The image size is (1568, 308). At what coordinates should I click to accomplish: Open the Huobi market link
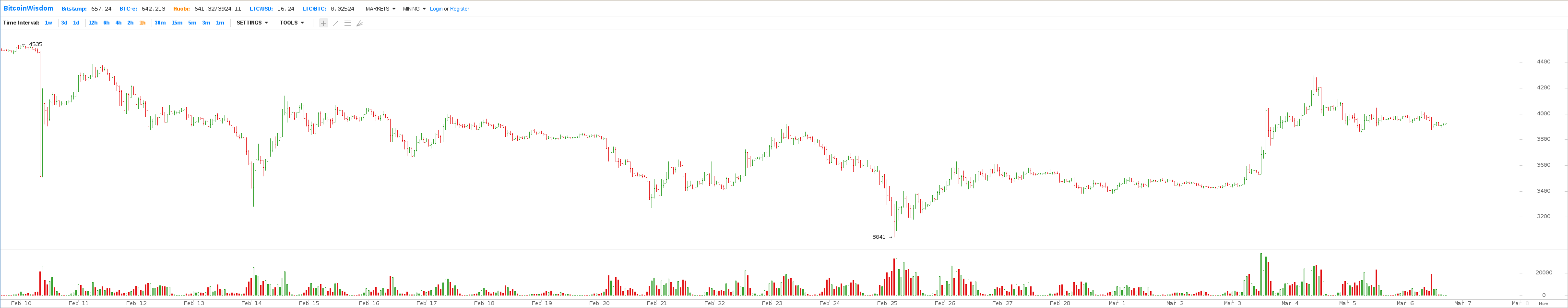(x=181, y=9)
